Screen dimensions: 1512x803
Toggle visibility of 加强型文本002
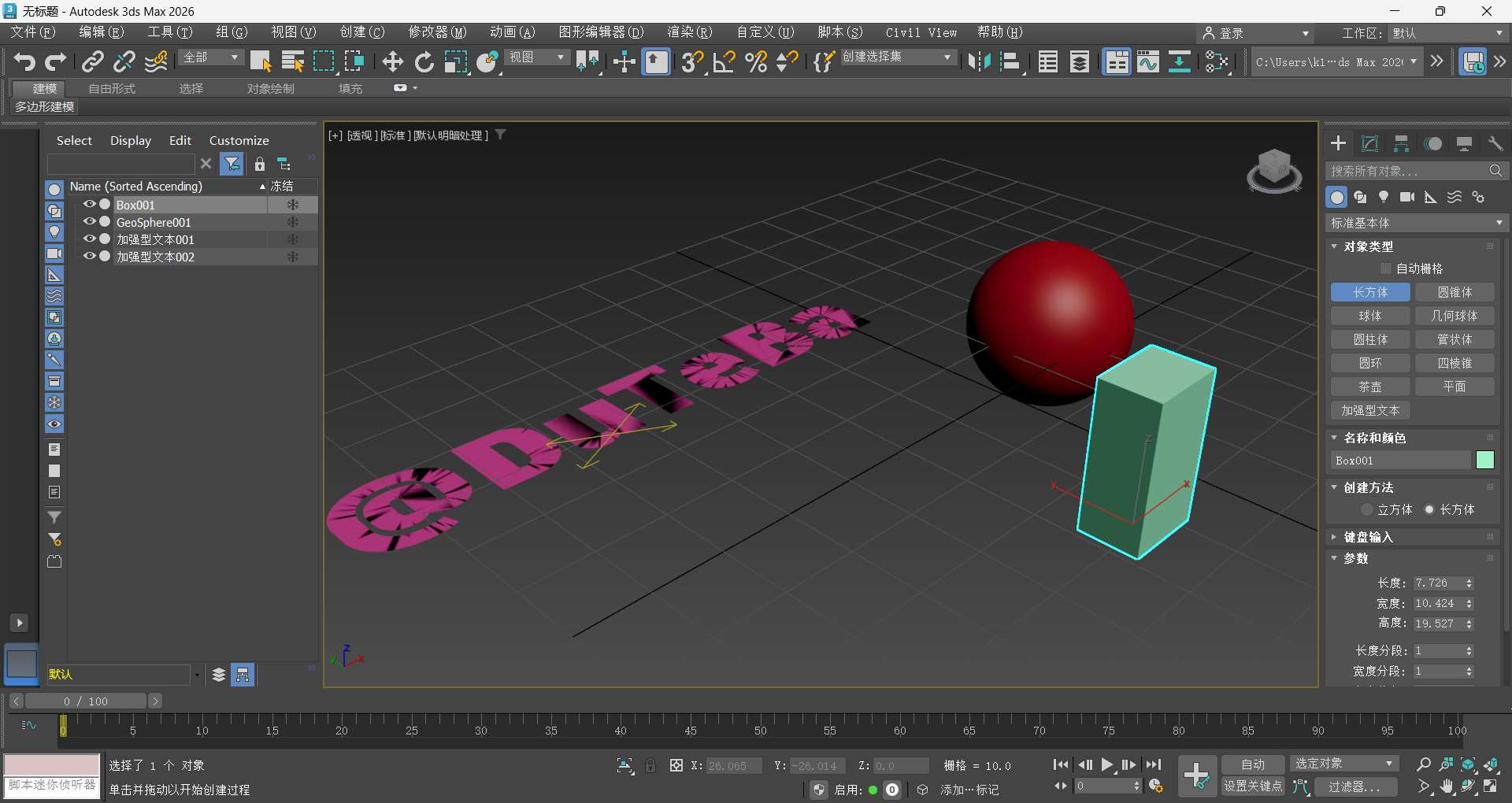click(89, 257)
